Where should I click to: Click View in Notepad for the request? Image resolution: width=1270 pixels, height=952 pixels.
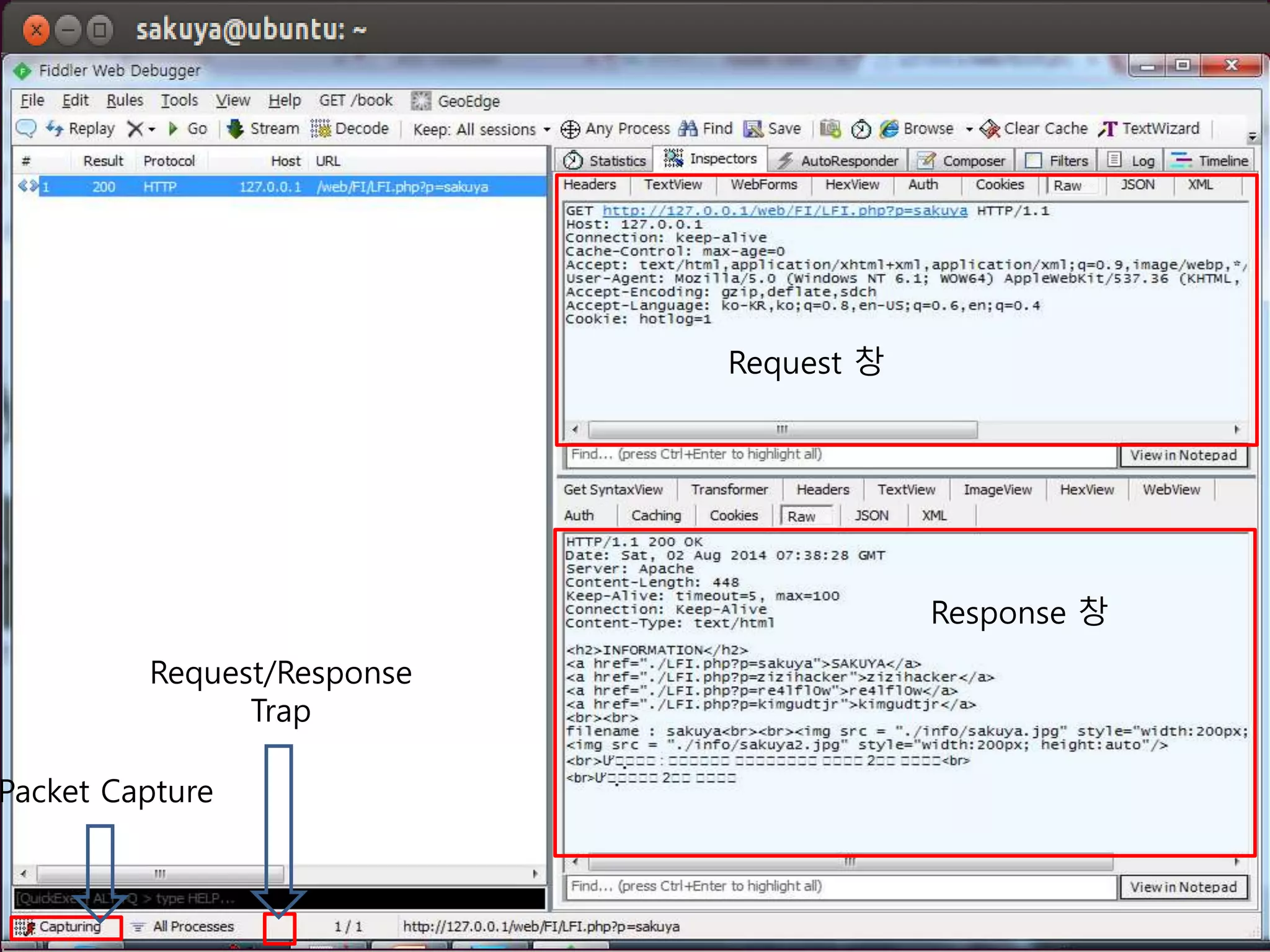1183,456
